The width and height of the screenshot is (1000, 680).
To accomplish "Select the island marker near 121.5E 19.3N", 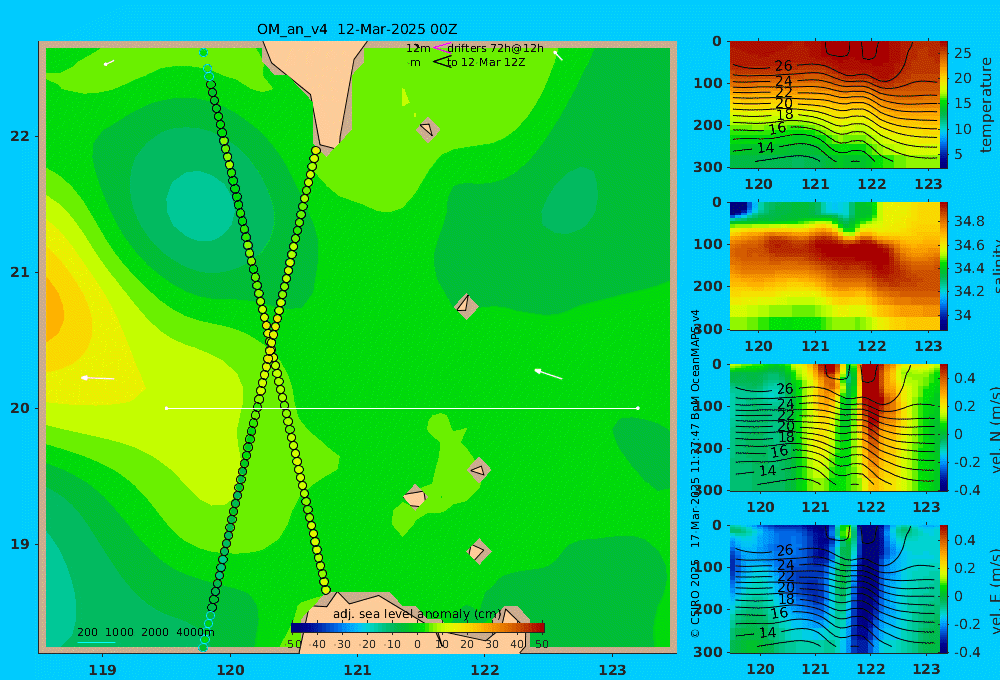I will 415,496.
